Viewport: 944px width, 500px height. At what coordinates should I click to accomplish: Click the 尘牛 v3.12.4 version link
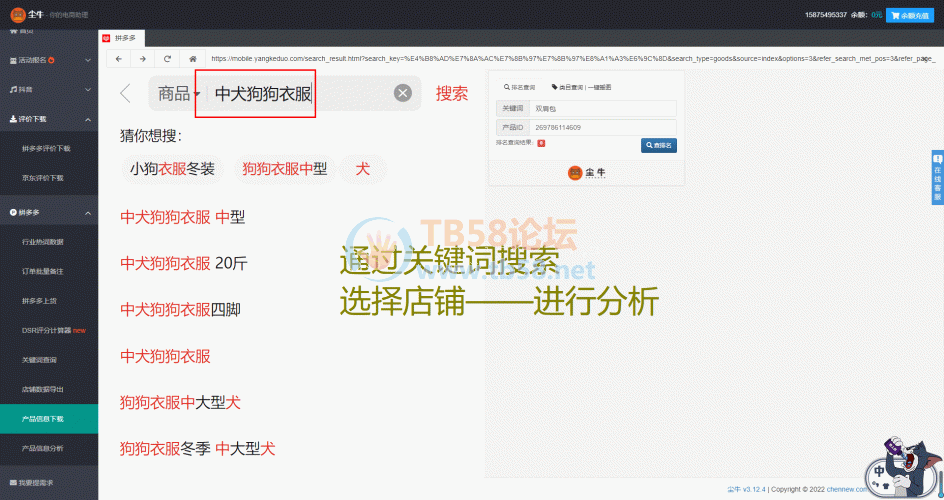tap(746, 489)
